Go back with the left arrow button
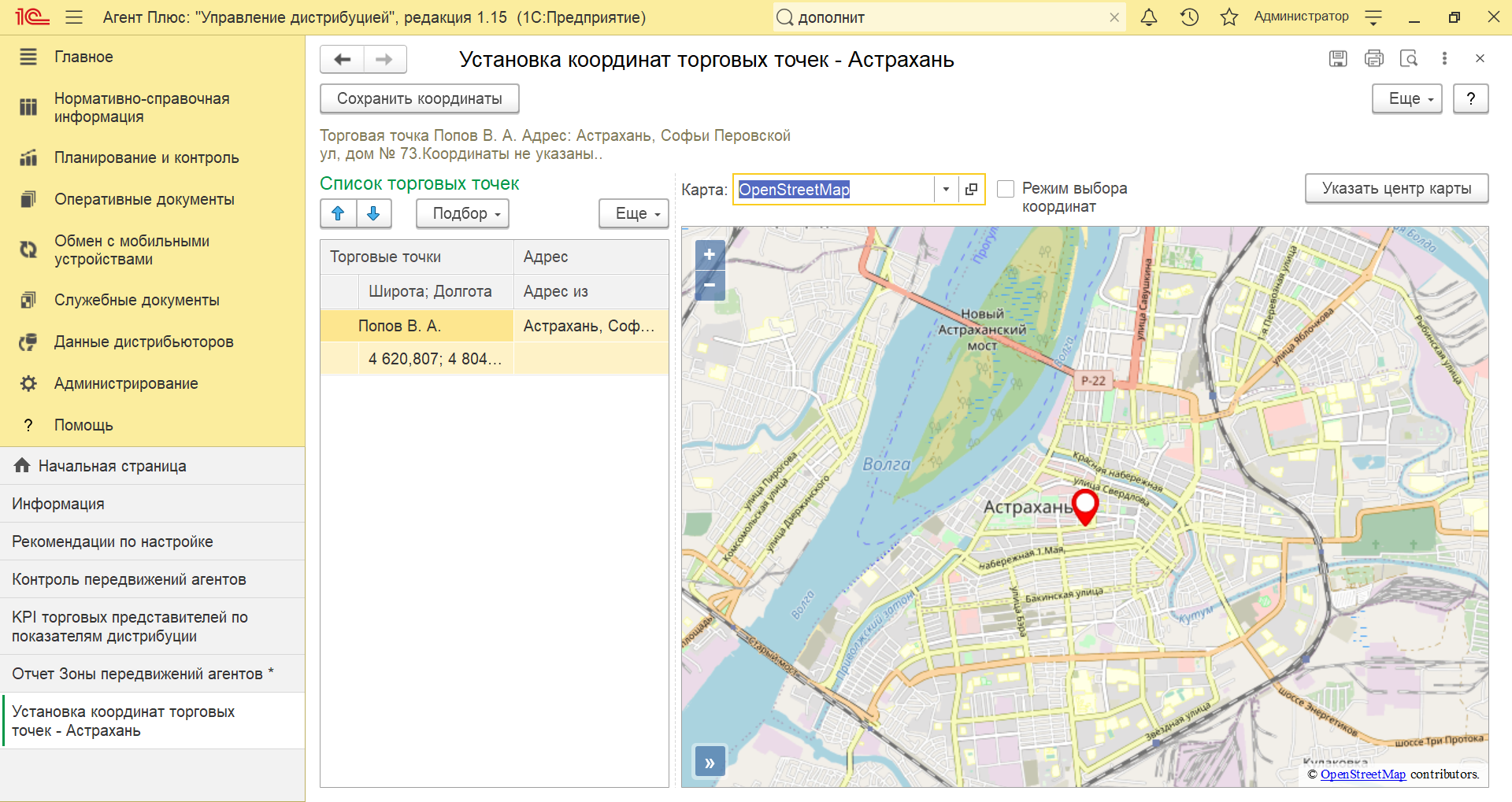1512x802 pixels. click(343, 60)
